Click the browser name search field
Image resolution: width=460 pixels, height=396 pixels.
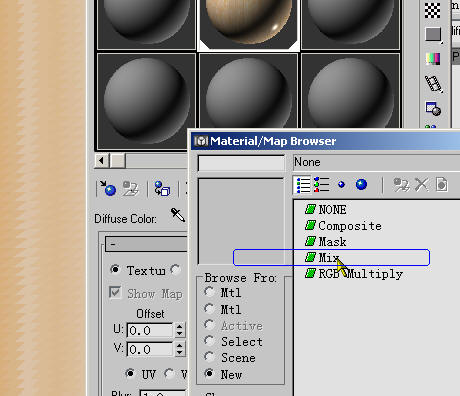click(x=241, y=163)
